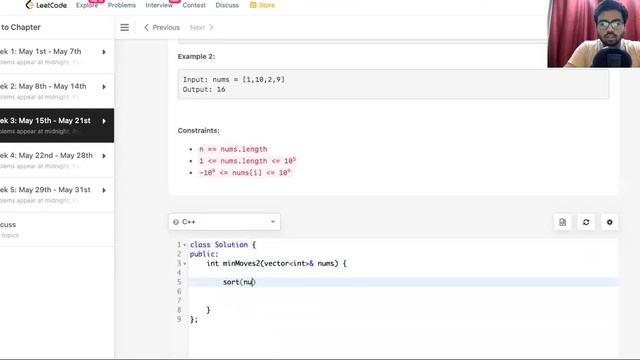Reset code with the refresh icon
This screenshot has width=640, height=360.
pos(586,222)
